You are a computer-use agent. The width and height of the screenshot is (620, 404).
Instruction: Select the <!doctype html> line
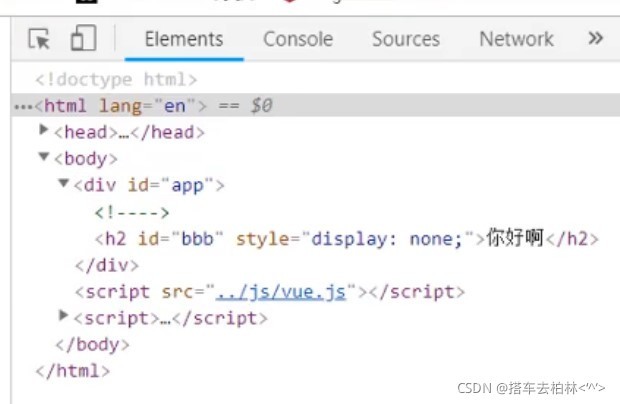[x=116, y=79]
